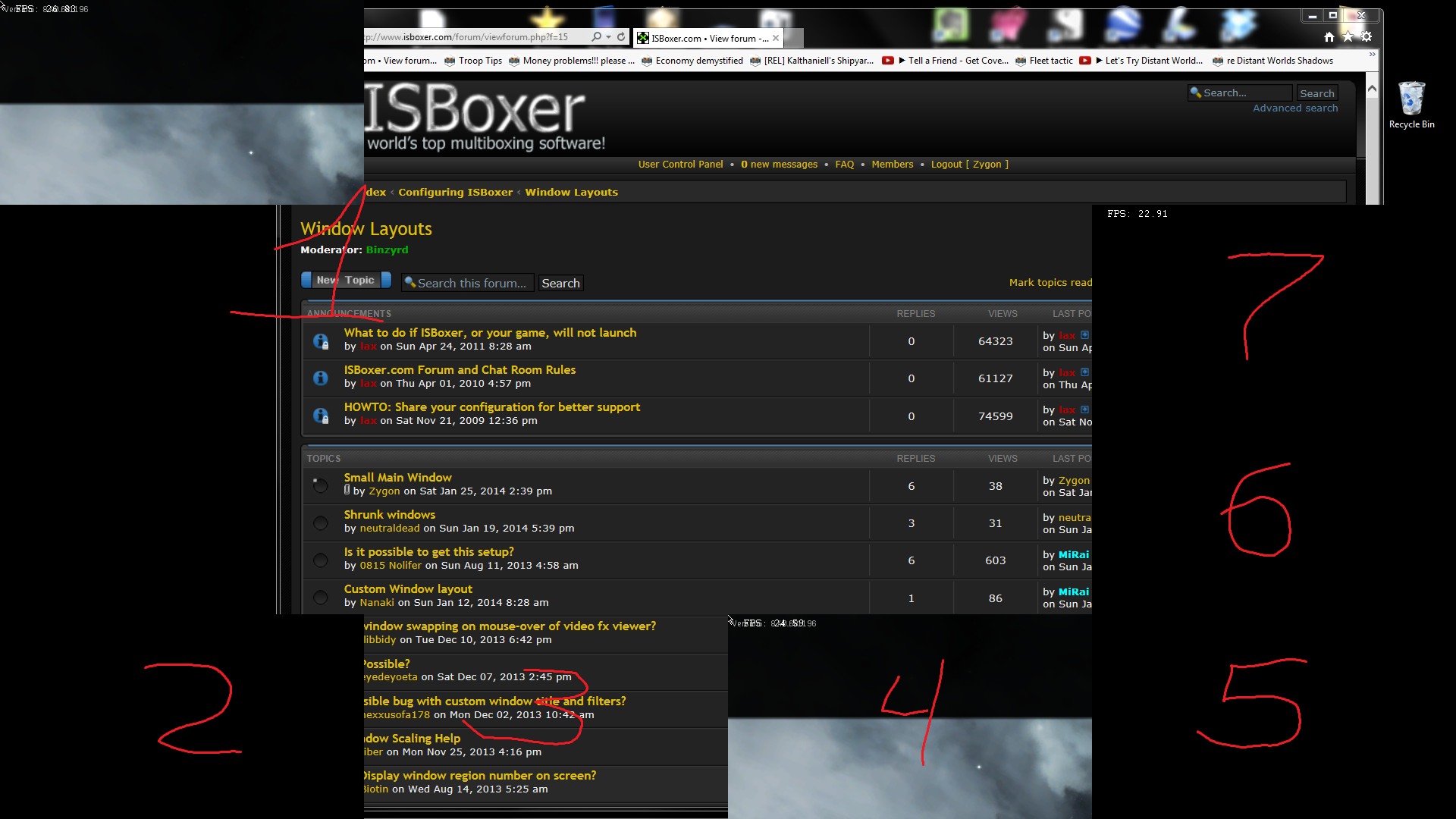Click topic status icon beside Small Main Window

tap(320, 485)
